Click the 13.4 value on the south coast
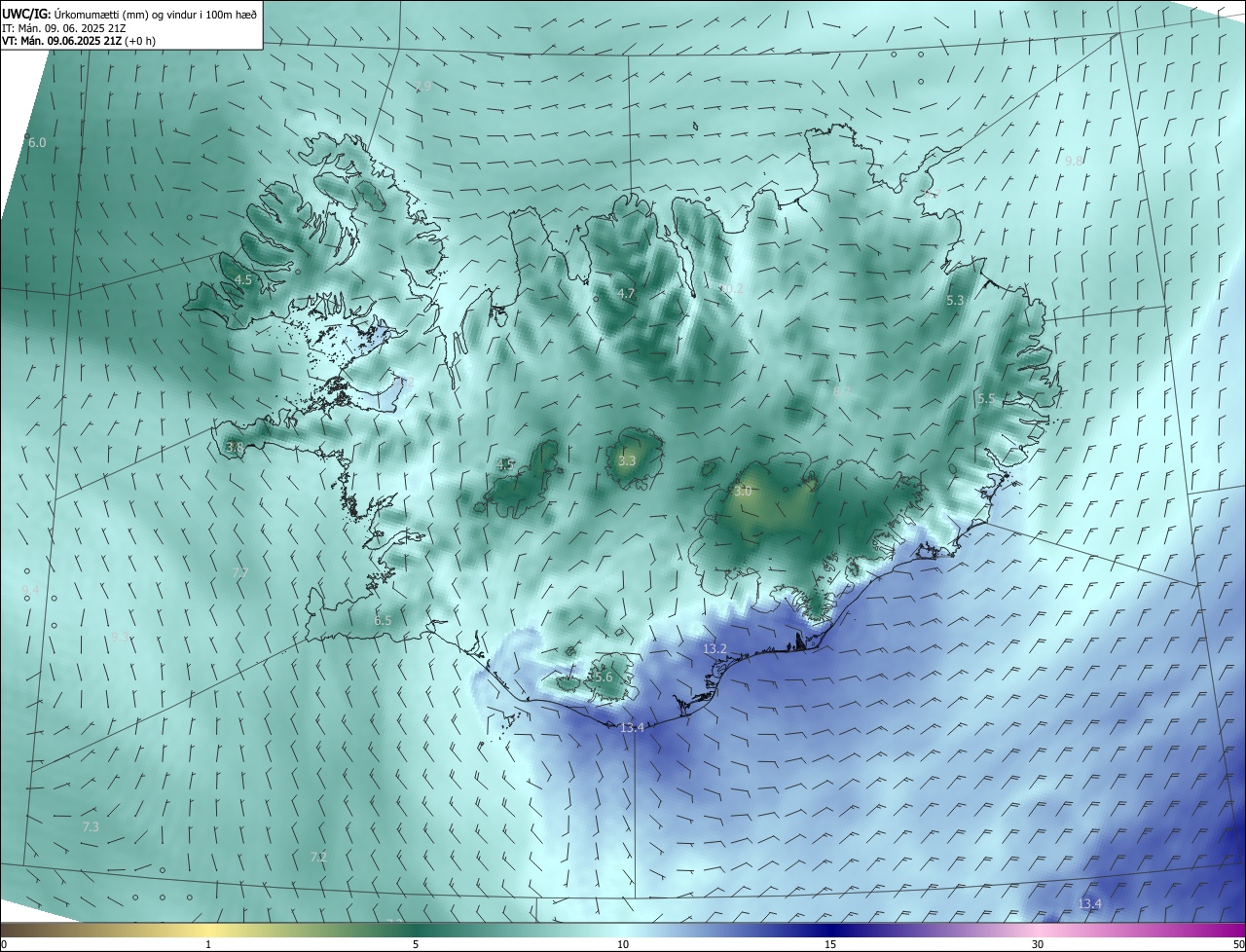Image resolution: width=1246 pixels, height=952 pixels. [x=633, y=727]
